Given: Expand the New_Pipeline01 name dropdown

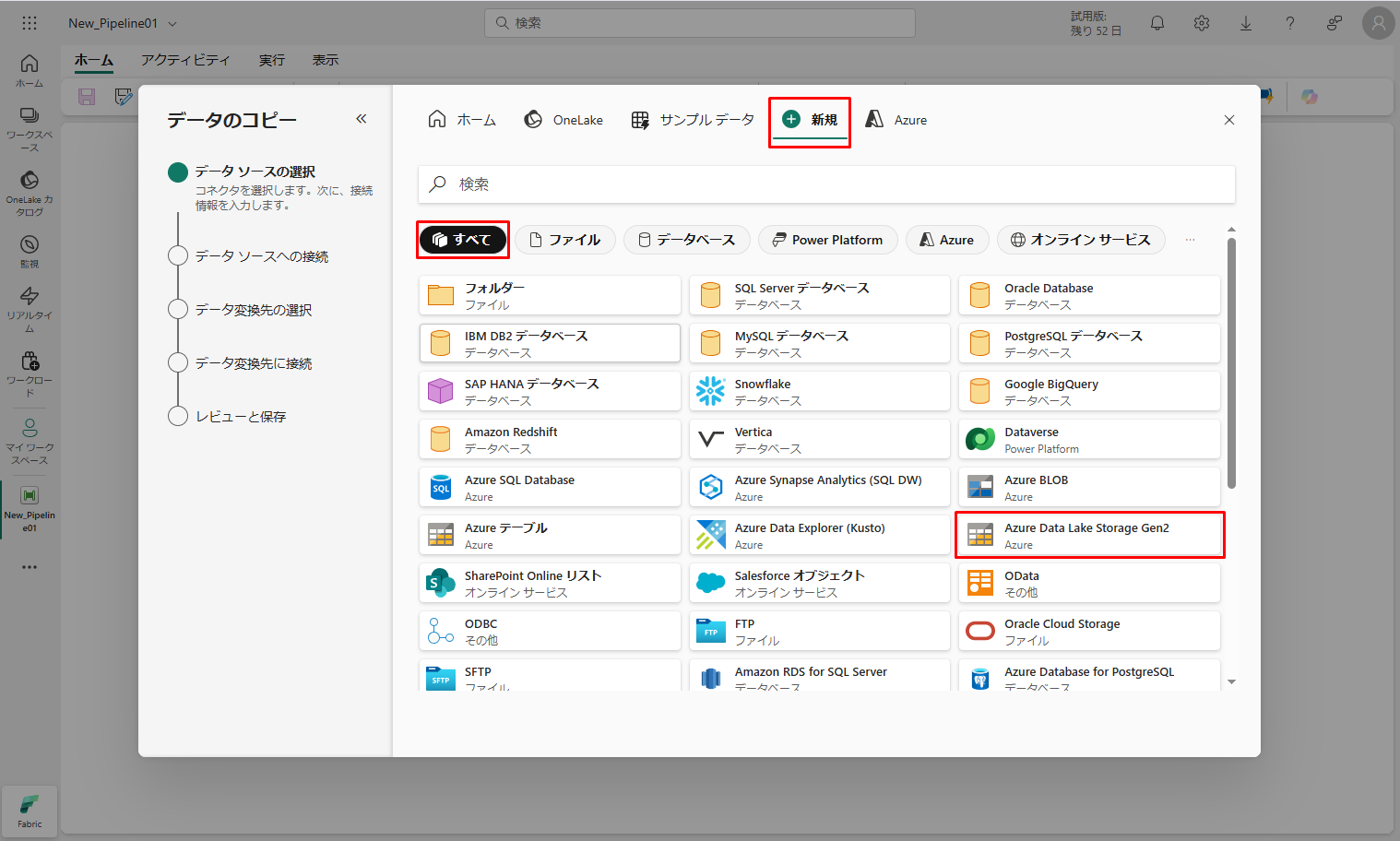Looking at the screenshot, I should point(172,24).
